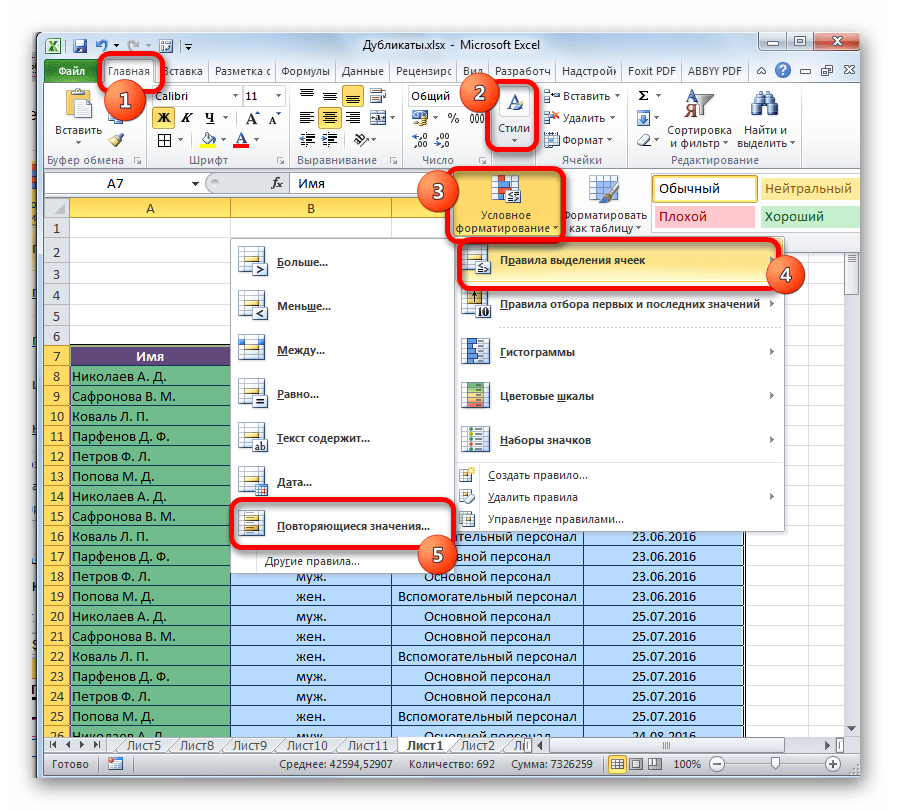Click the AutoSum sigma icon

coord(644,96)
